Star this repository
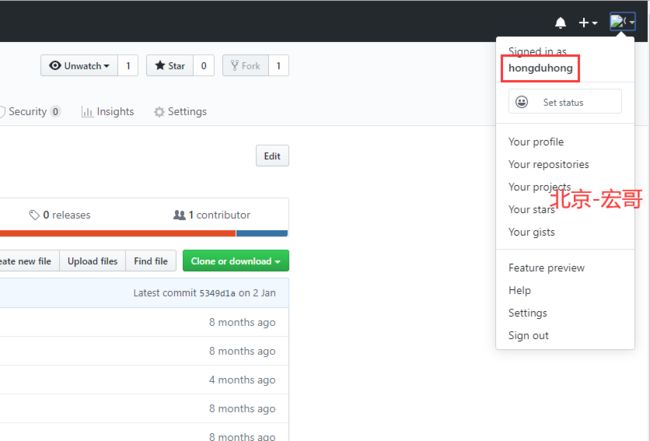 (170, 65)
